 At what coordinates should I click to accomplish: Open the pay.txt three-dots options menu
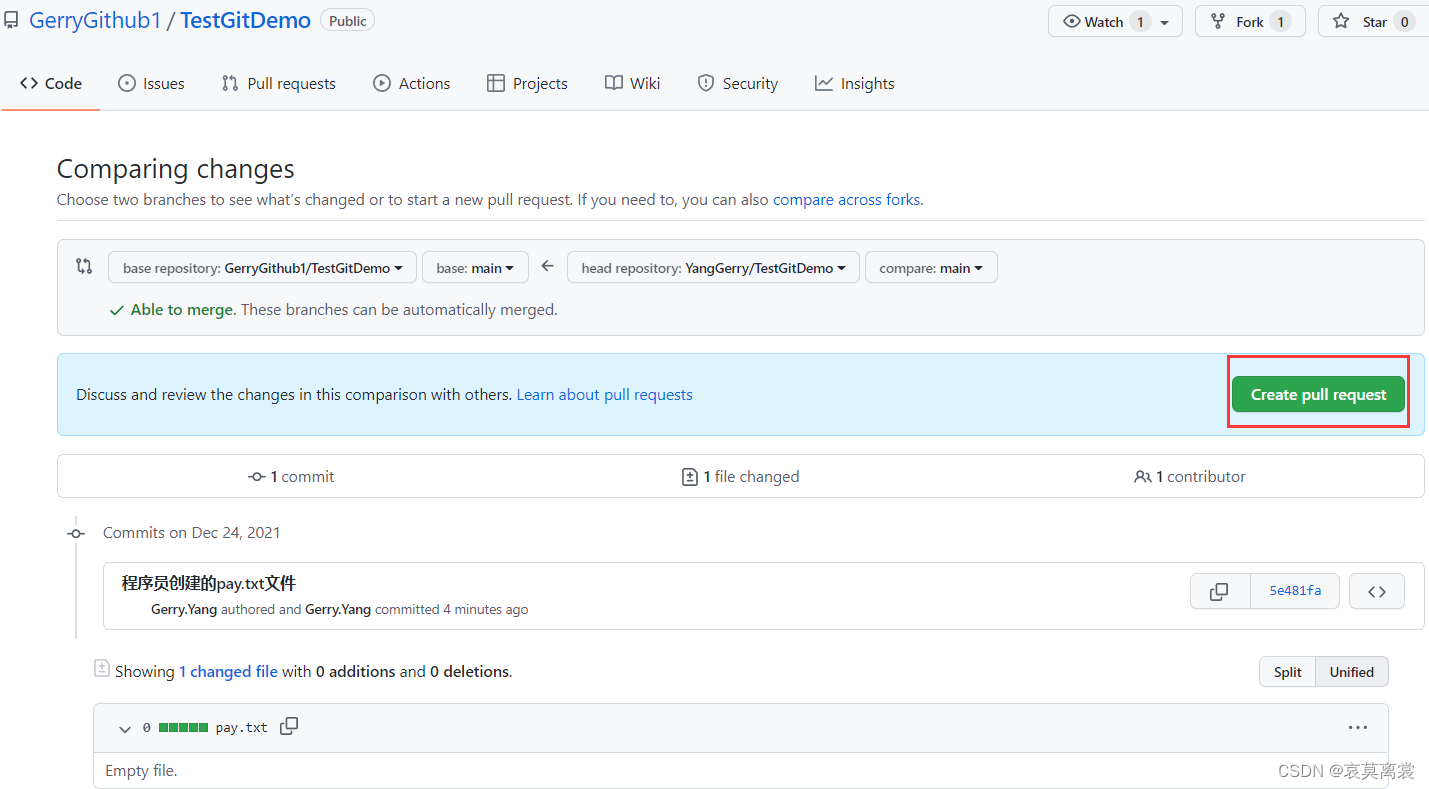pyautogui.click(x=1357, y=728)
